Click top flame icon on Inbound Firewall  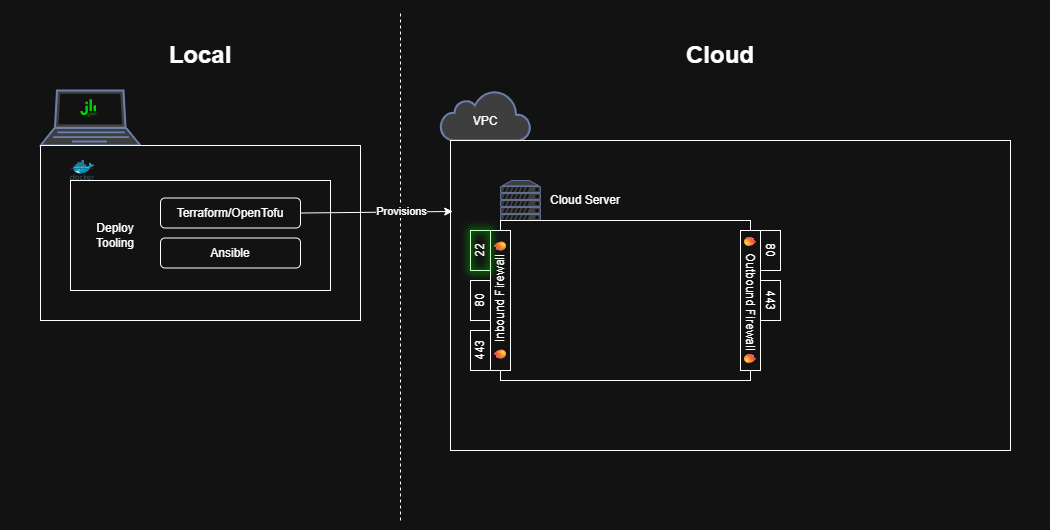(501, 245)
